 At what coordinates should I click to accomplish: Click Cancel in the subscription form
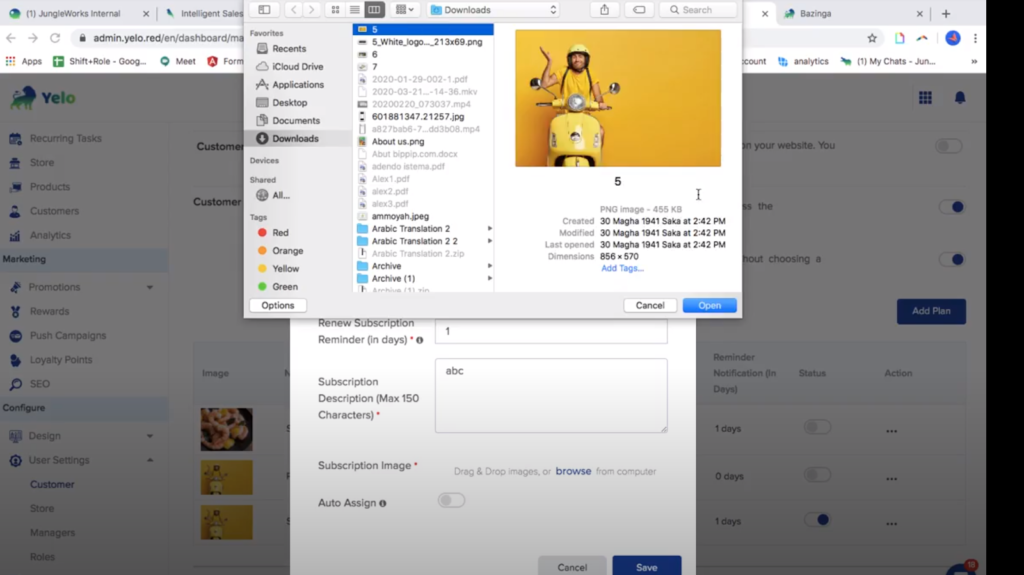coord(572,567)
